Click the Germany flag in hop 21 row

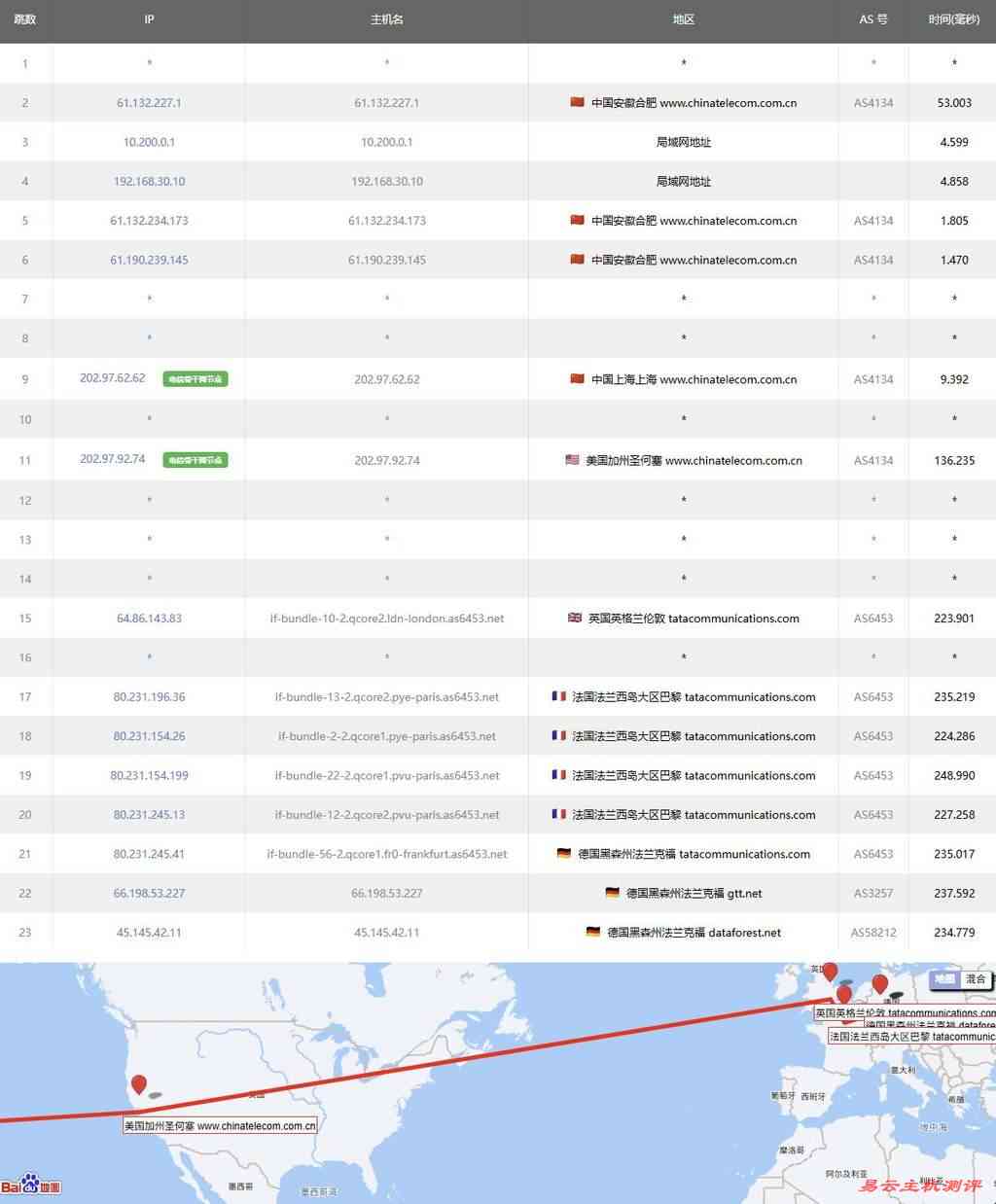(564, 853)
